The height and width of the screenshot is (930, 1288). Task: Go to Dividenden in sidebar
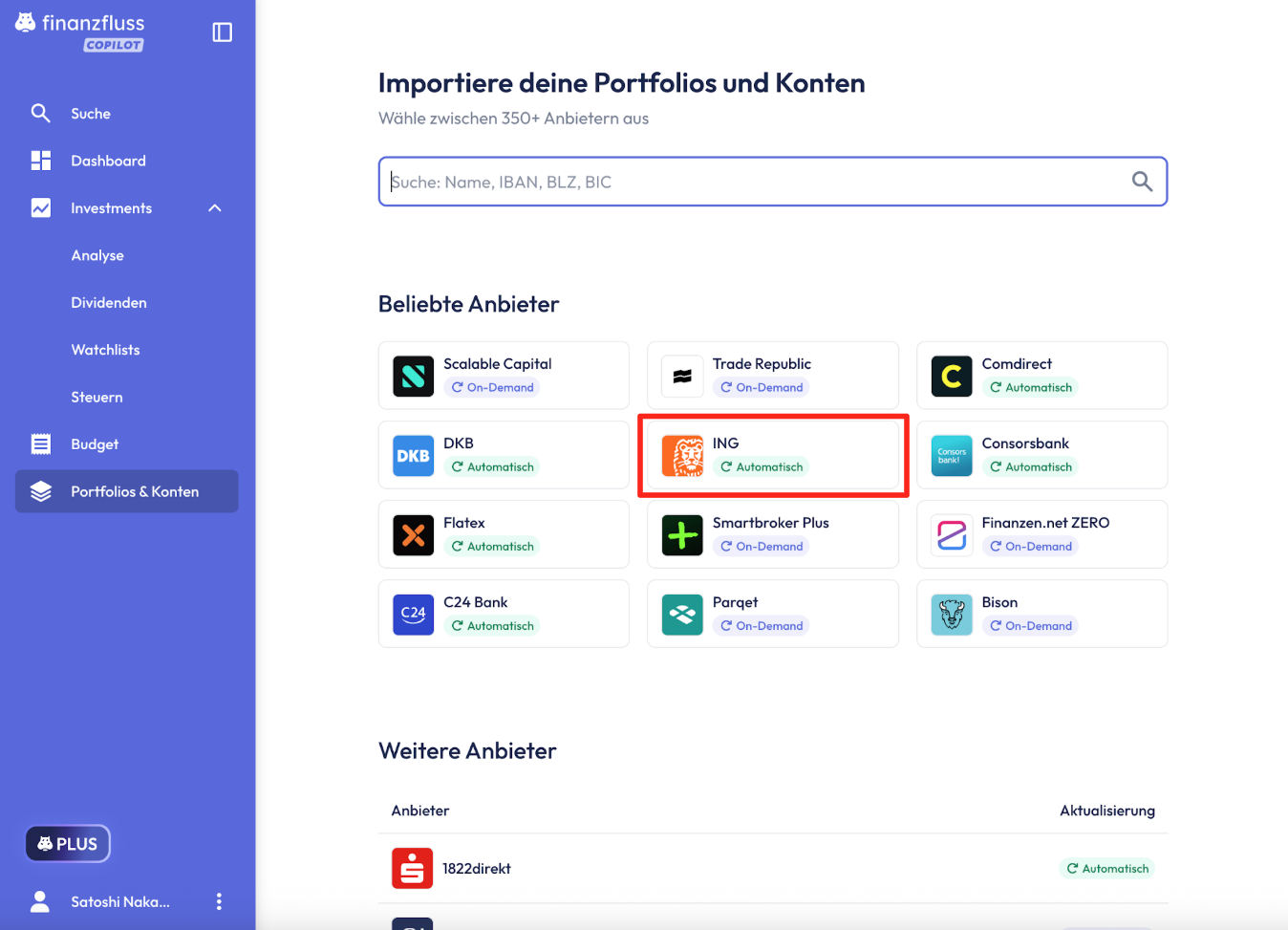(x=109, y=303)
